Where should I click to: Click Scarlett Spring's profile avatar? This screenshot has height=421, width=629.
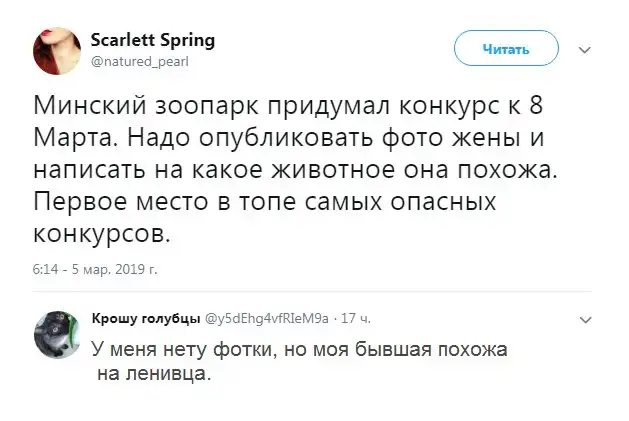[57, 49]
